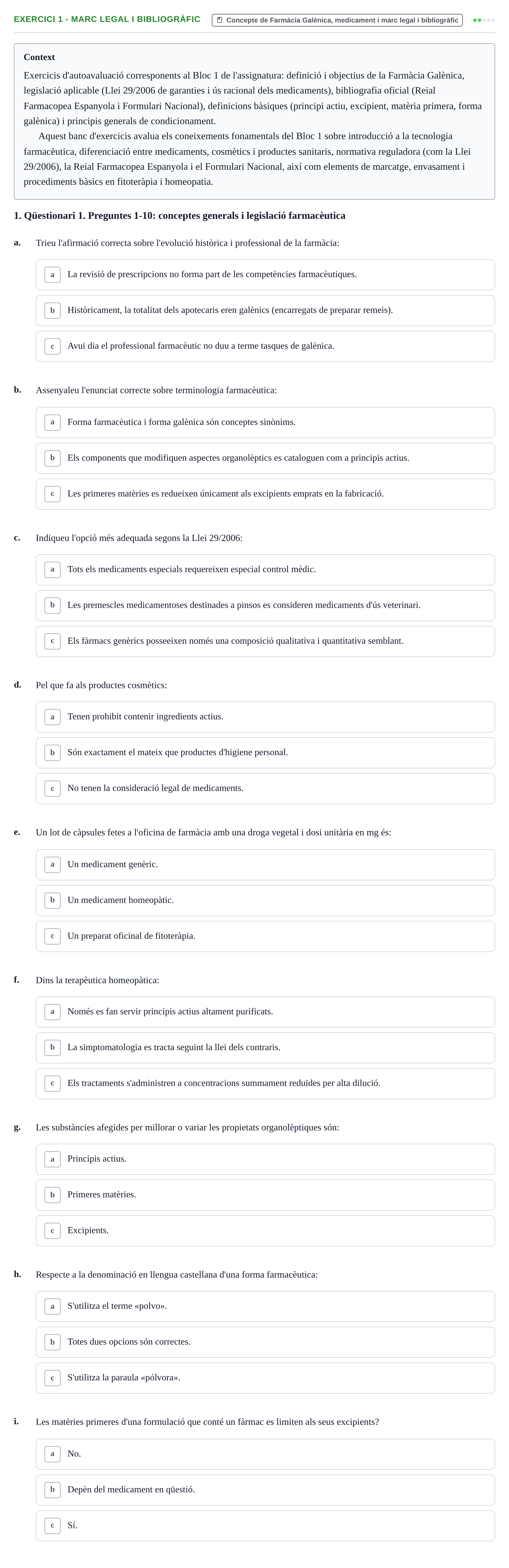509x1568 pixels.
Task: Select letter badge 'b' for premescles medicamentoses
Action: coord(52,605)
